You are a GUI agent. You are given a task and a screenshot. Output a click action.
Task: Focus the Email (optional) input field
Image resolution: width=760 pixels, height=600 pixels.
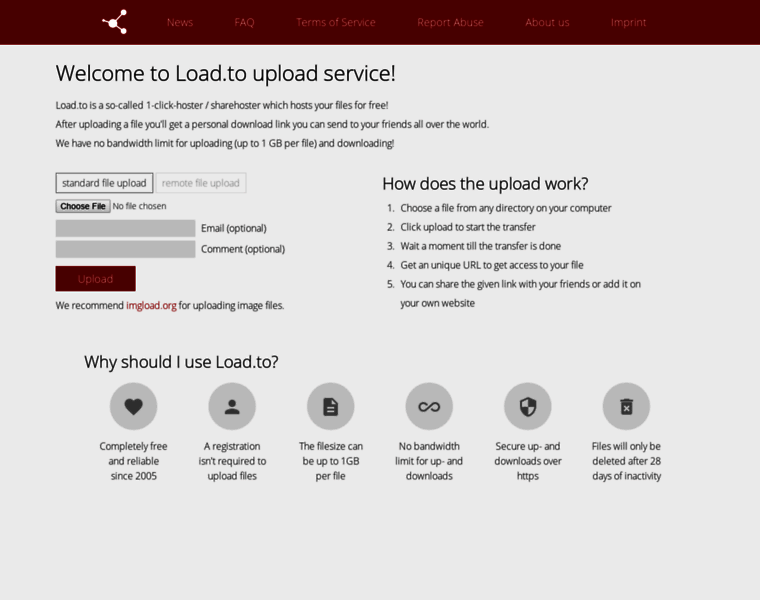[x=126, y=228]
